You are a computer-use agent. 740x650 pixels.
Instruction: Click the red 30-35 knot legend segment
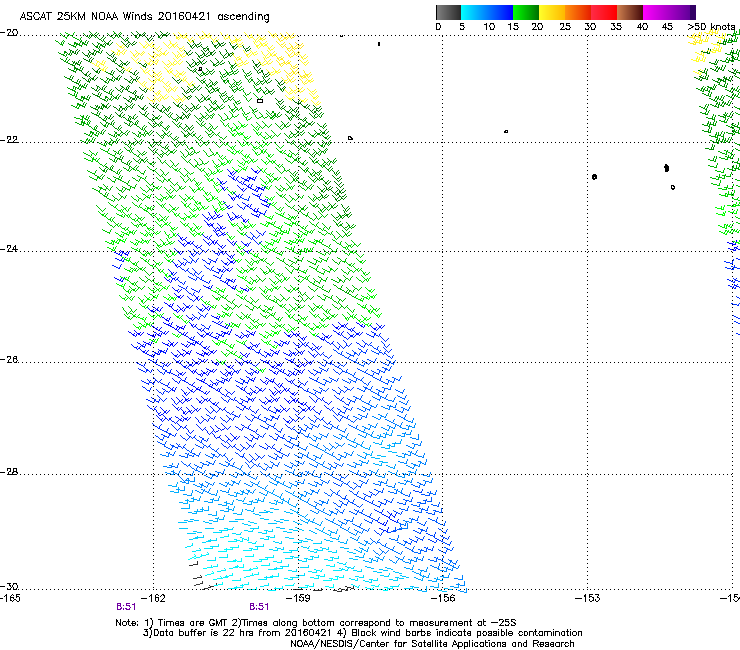[x=604, y=12]
